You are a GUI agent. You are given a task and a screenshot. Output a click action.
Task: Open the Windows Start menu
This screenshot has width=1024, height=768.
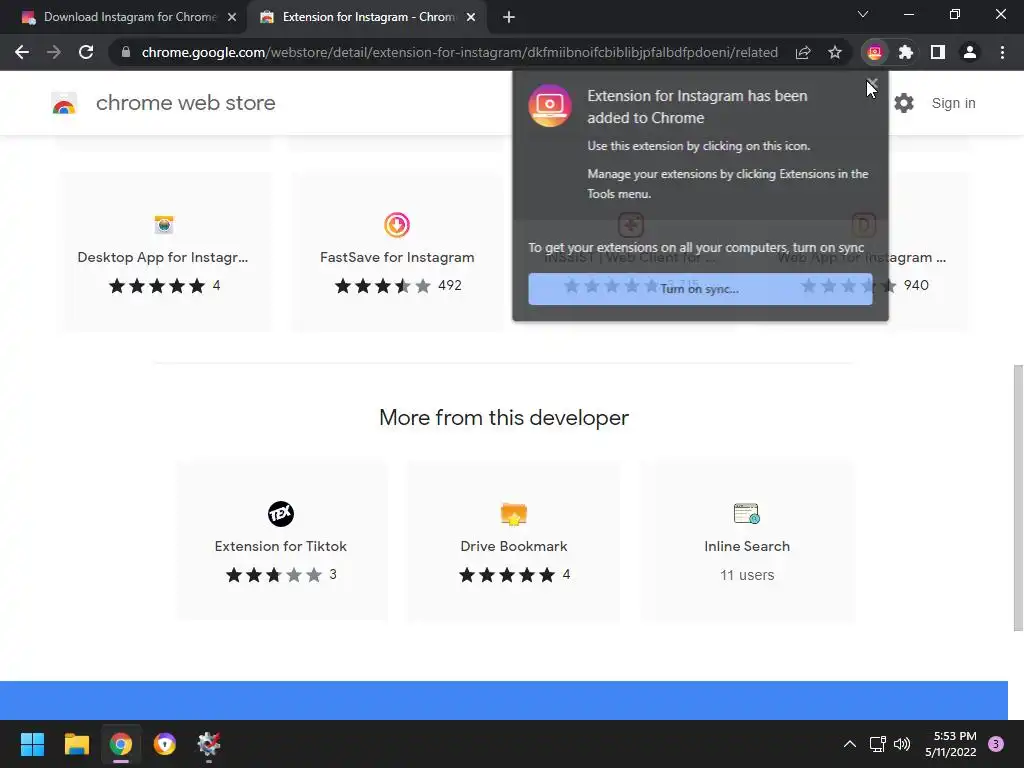coord(32,744)
